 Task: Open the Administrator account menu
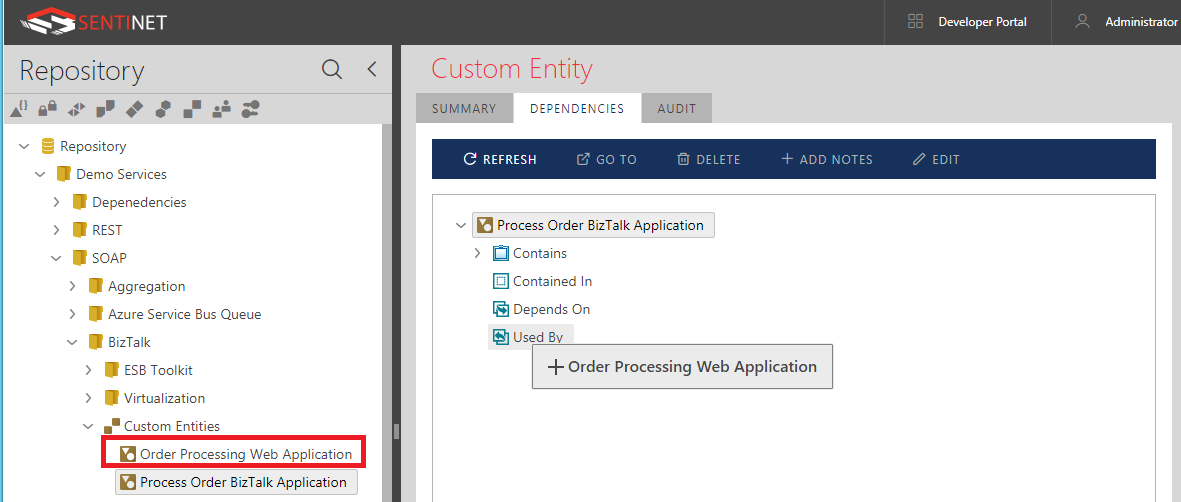(x=1141, y=22)
